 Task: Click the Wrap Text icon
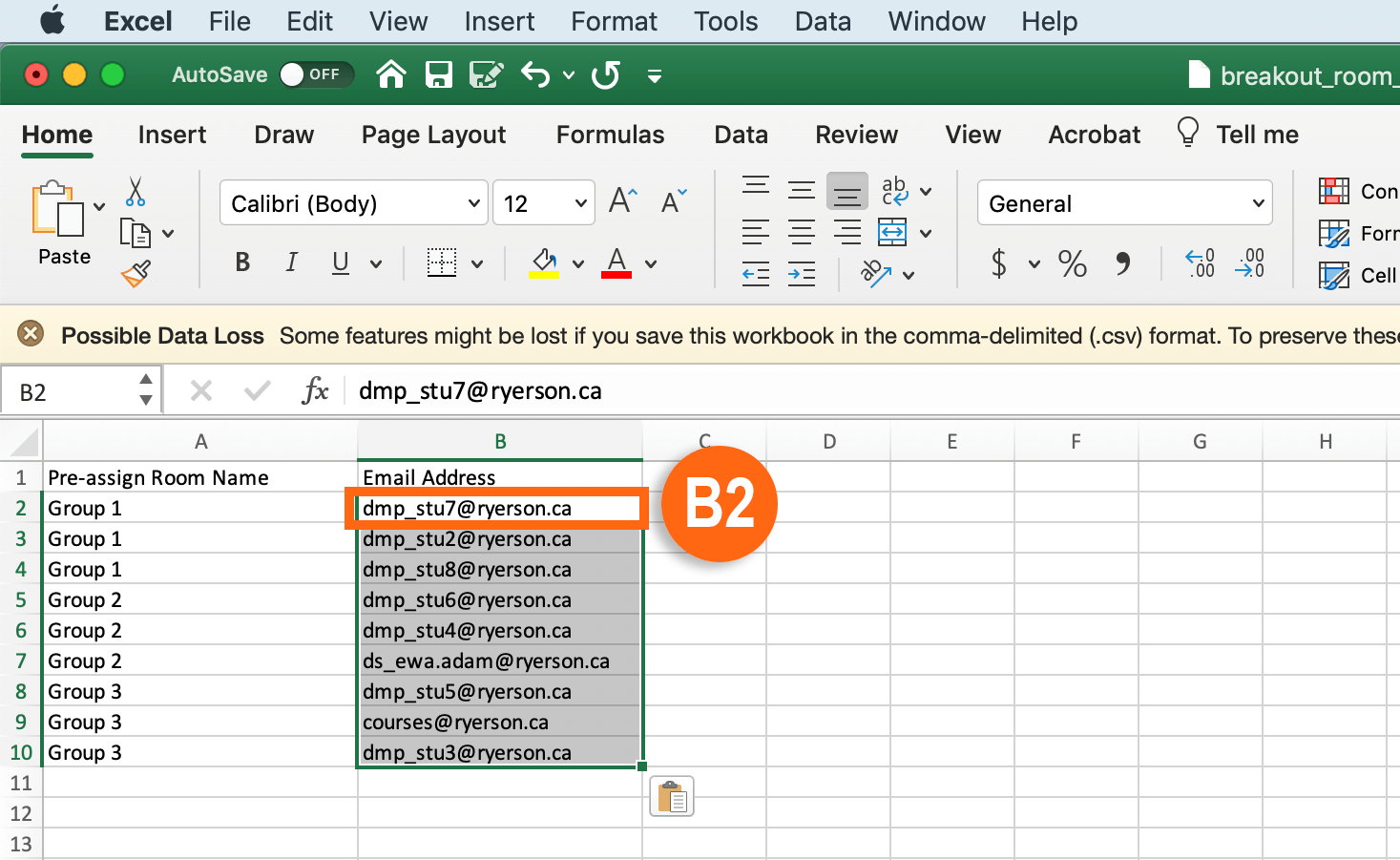(894, 191)
